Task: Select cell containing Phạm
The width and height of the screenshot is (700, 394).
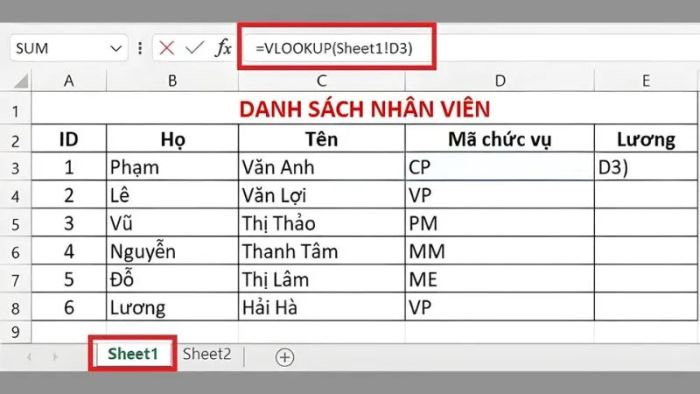Action: tap(172, 167)
